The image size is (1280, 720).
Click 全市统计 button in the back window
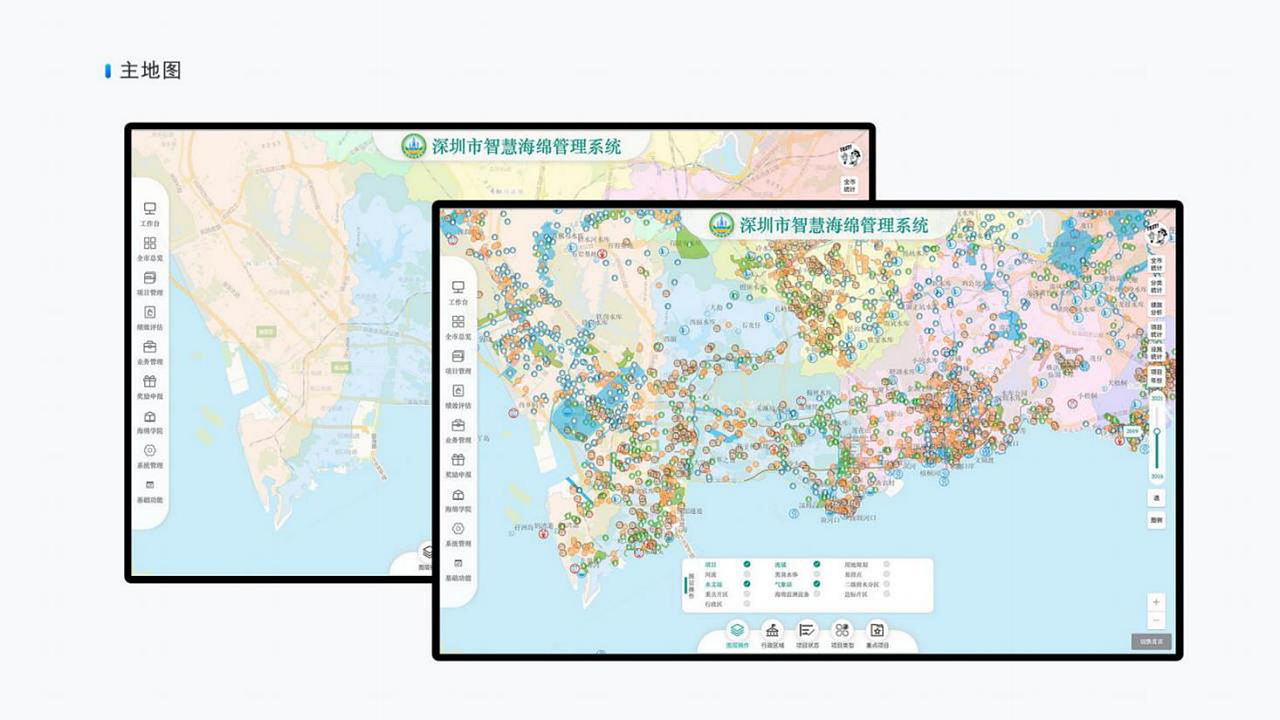[x=850, y=185]
